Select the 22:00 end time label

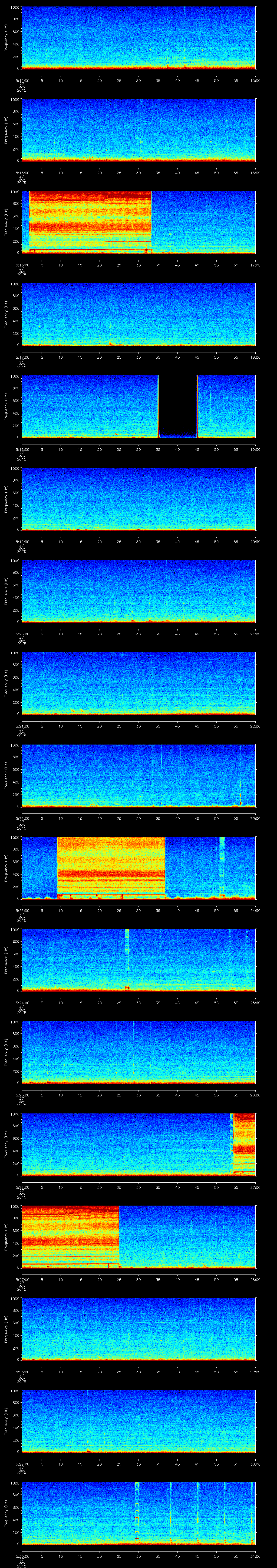(256, 726)
